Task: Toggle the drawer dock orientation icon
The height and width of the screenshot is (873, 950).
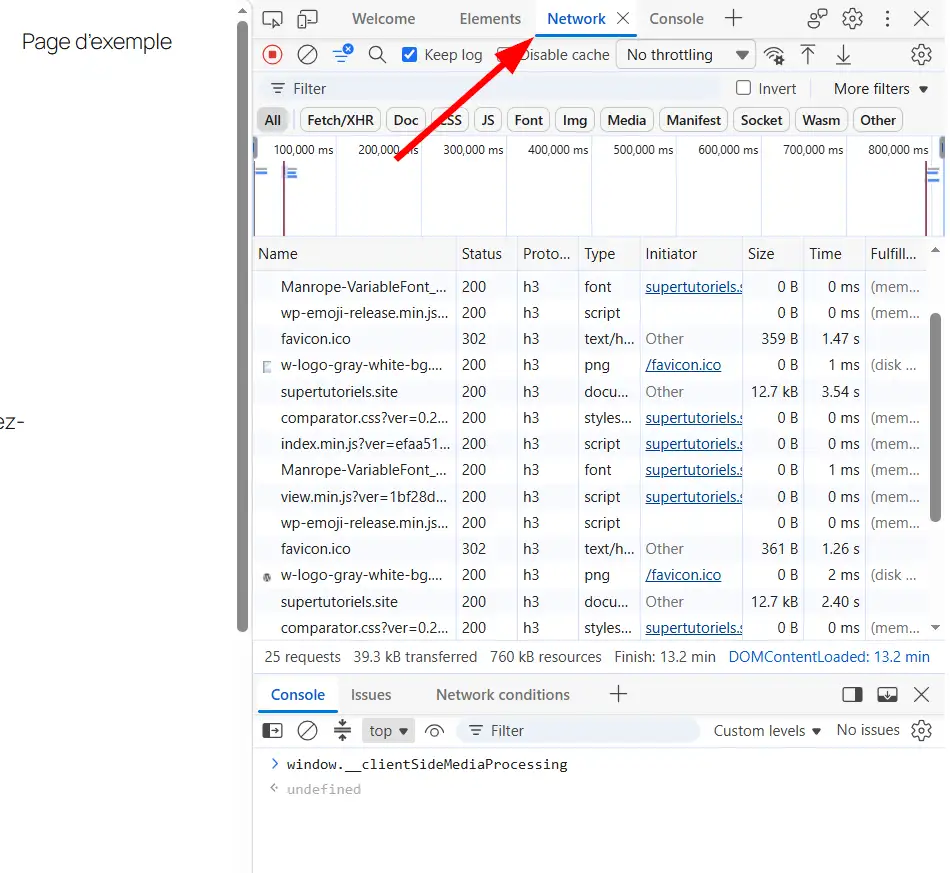Action: [852, 694]
